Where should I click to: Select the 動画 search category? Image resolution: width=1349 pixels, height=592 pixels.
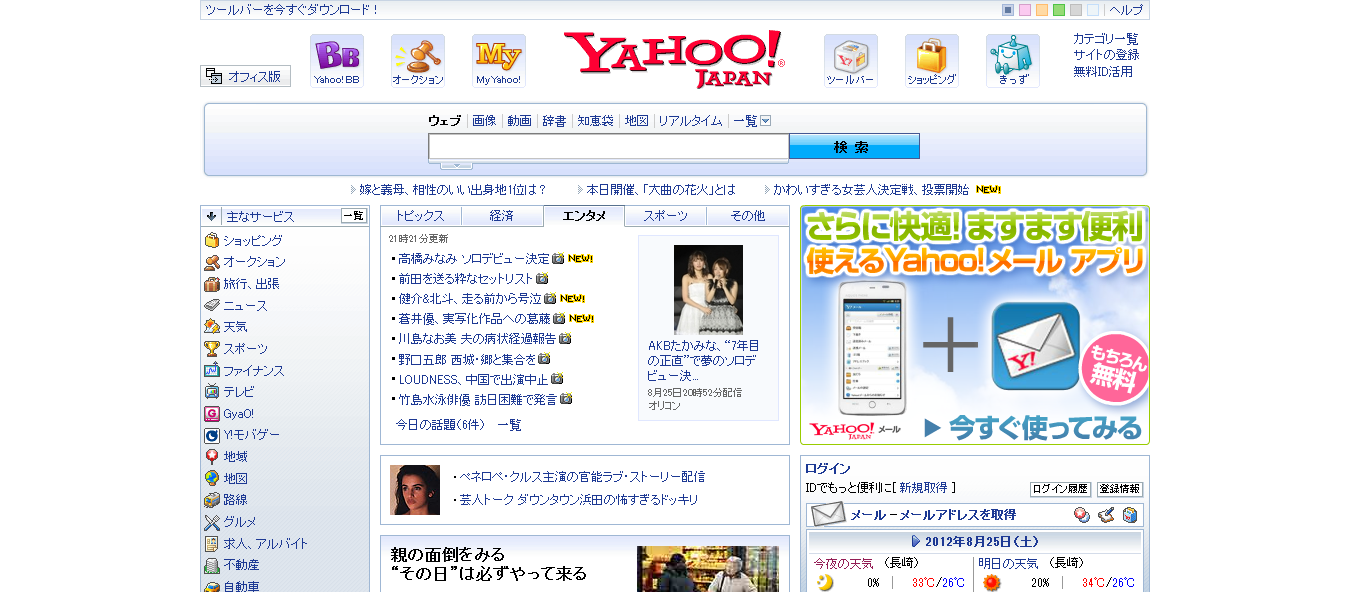pos(519,121)
